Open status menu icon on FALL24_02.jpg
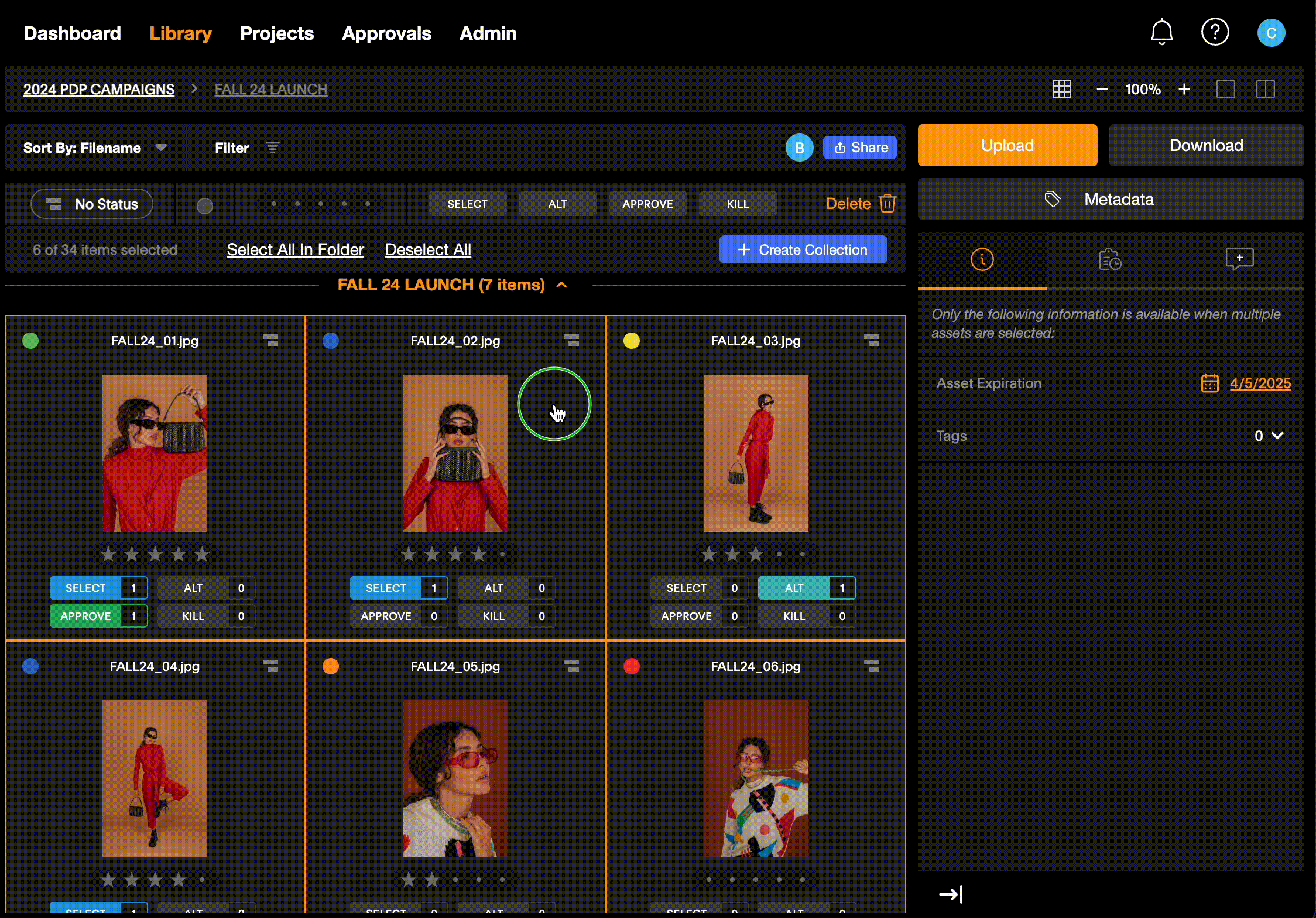Screen dimensions: 1316x918 (571, 340)
